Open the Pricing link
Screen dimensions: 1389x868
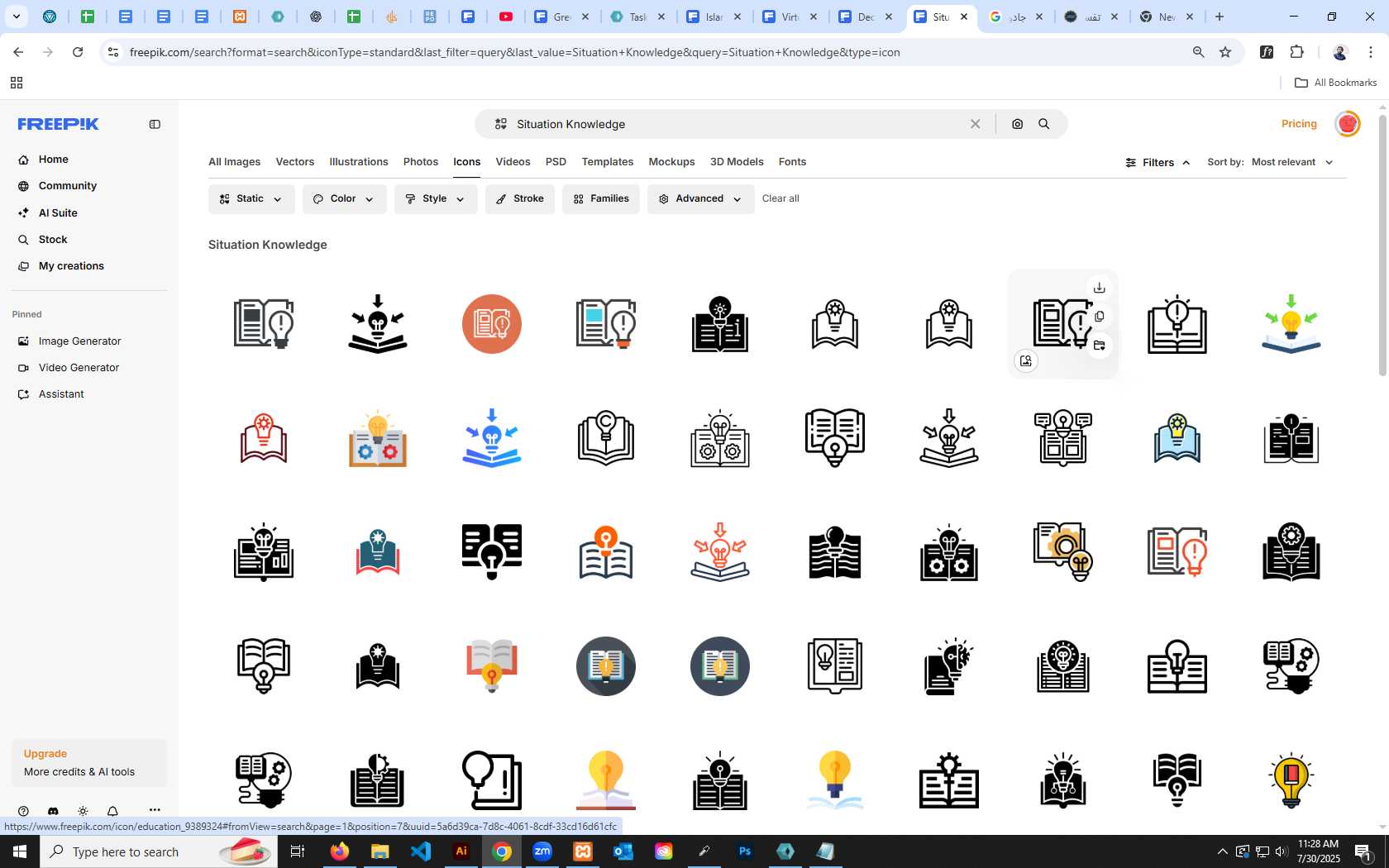click(x=1299, y=124)
